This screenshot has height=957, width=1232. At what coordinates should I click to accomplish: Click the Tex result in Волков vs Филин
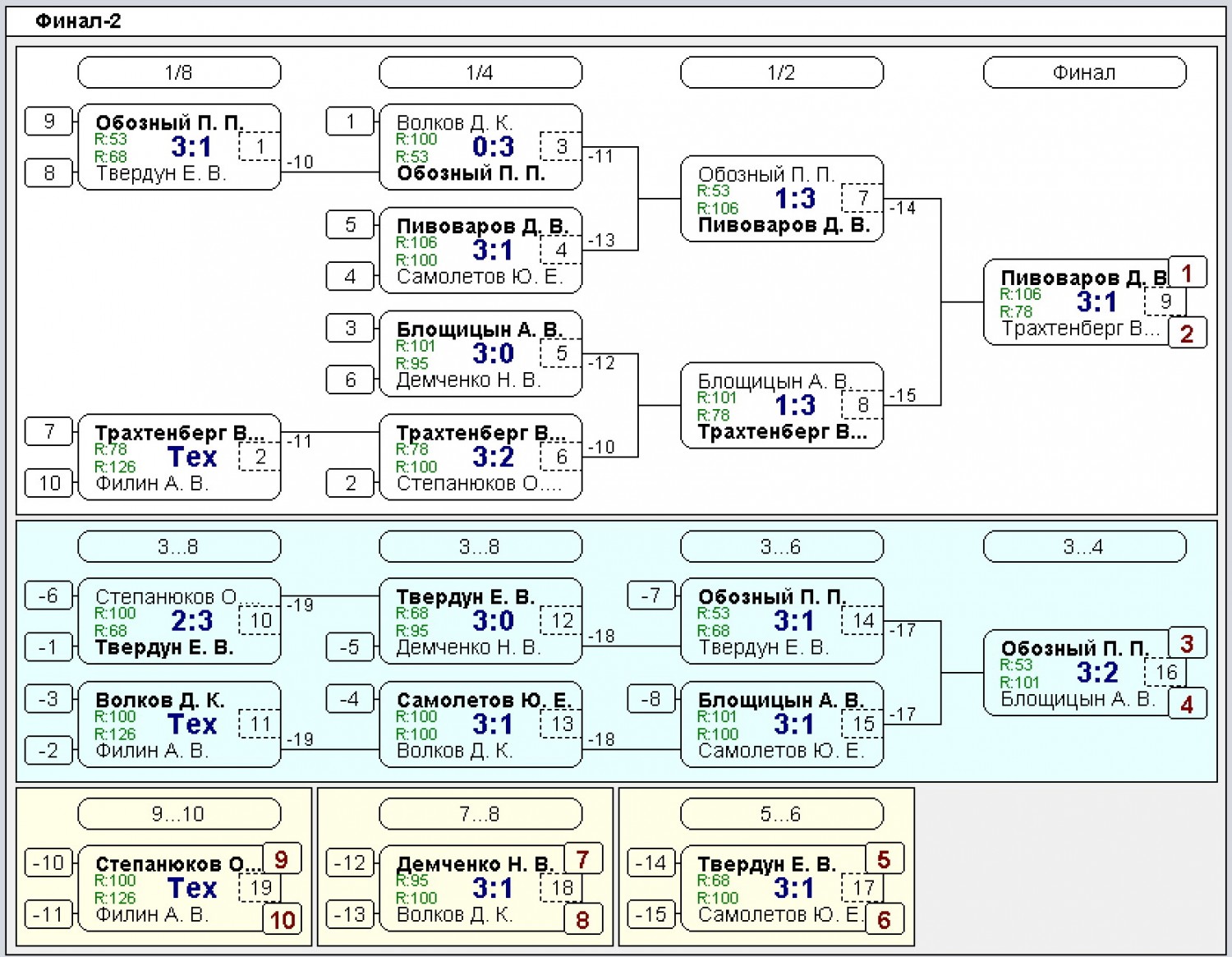(192, 725)
